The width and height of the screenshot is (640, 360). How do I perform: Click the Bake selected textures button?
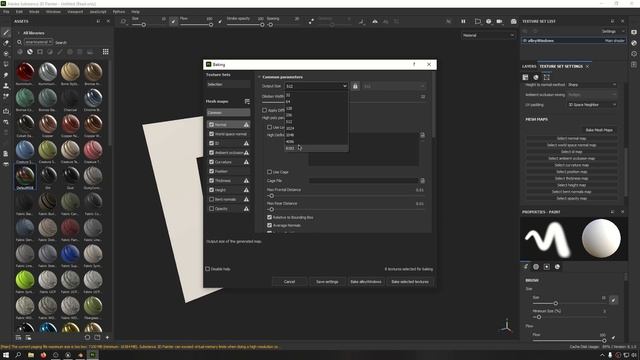pos(410,282)
